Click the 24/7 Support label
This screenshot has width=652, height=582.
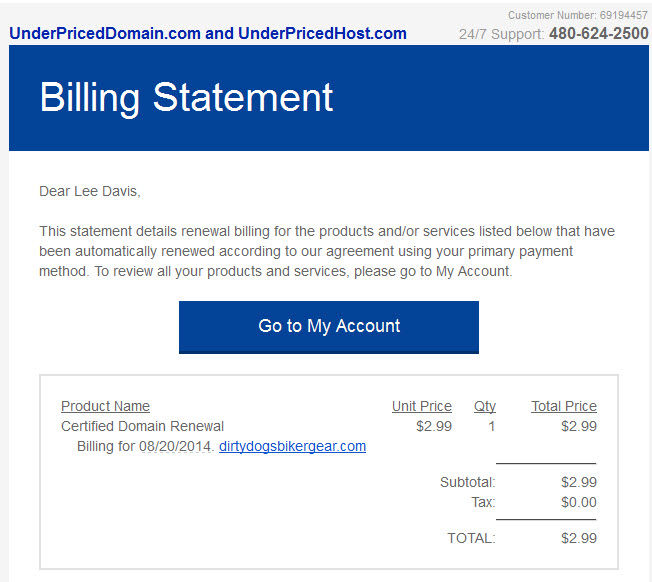point(501,34)
